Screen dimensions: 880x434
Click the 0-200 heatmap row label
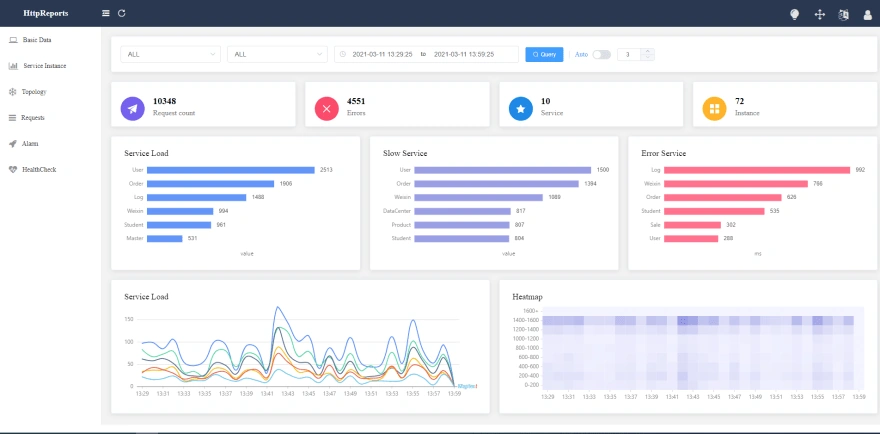[531, 385]
